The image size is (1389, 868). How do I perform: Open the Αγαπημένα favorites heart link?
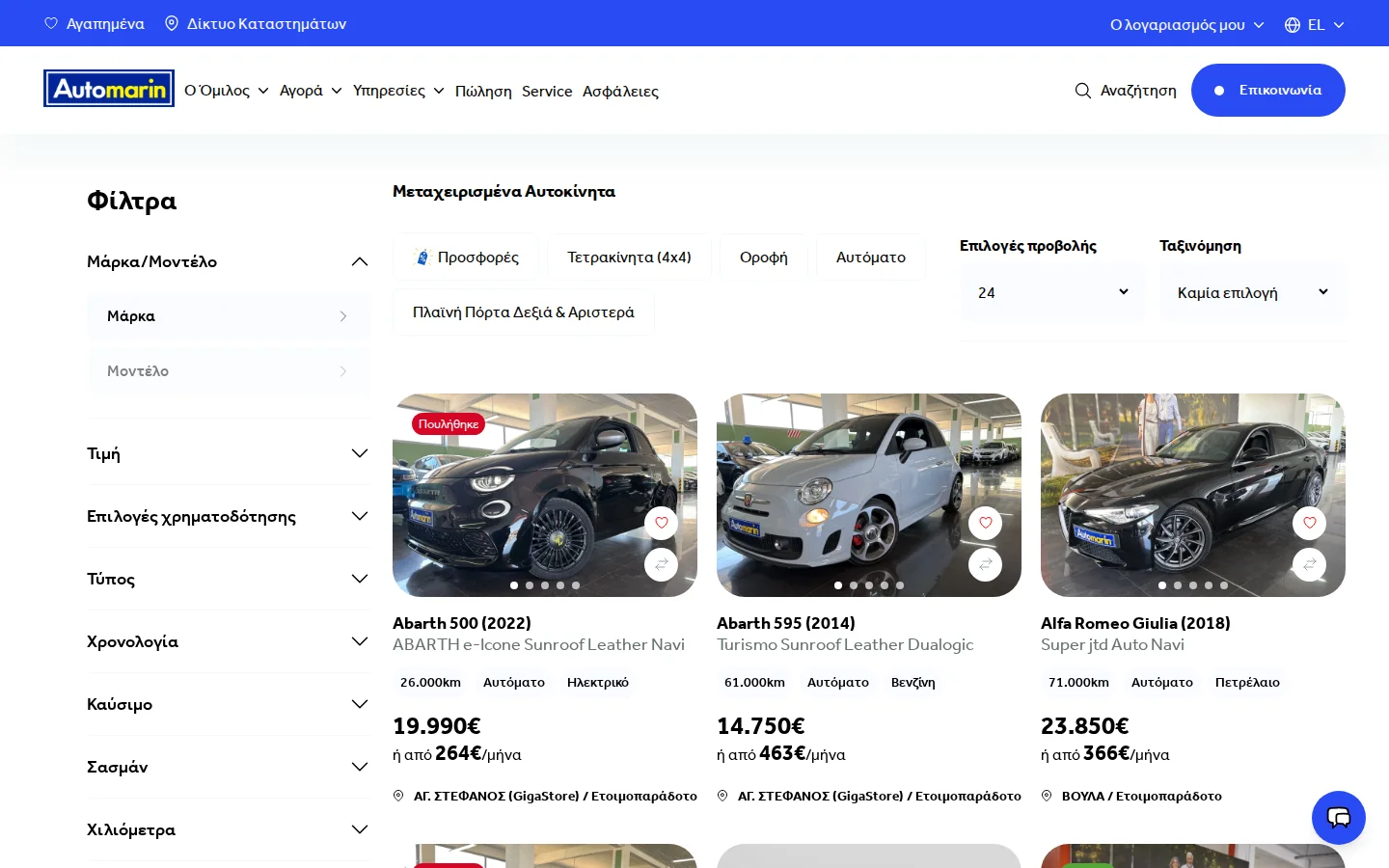coord(95,23)
